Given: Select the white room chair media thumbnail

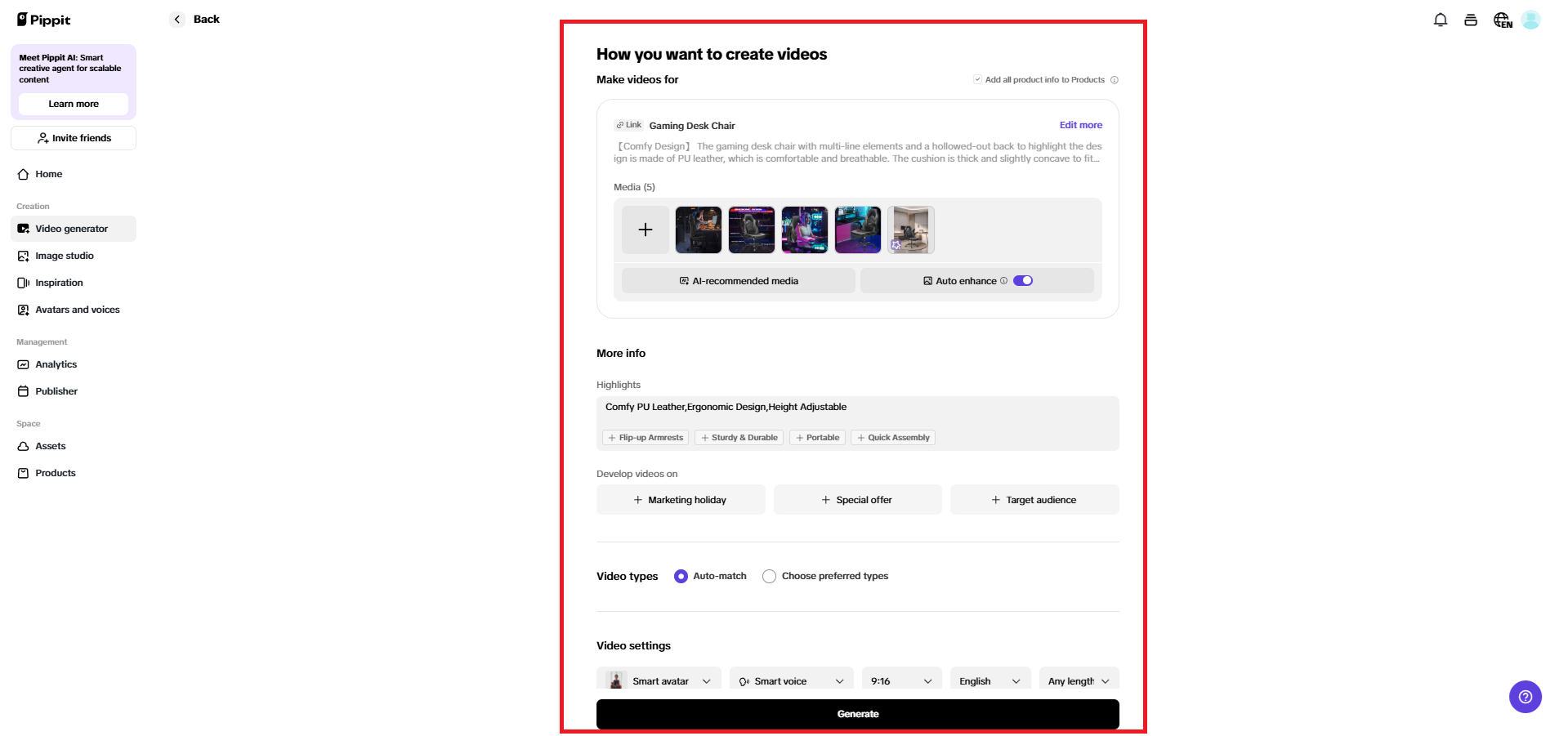Looking at the screenshot, I should pyautogui.click(x=910, y=230).
